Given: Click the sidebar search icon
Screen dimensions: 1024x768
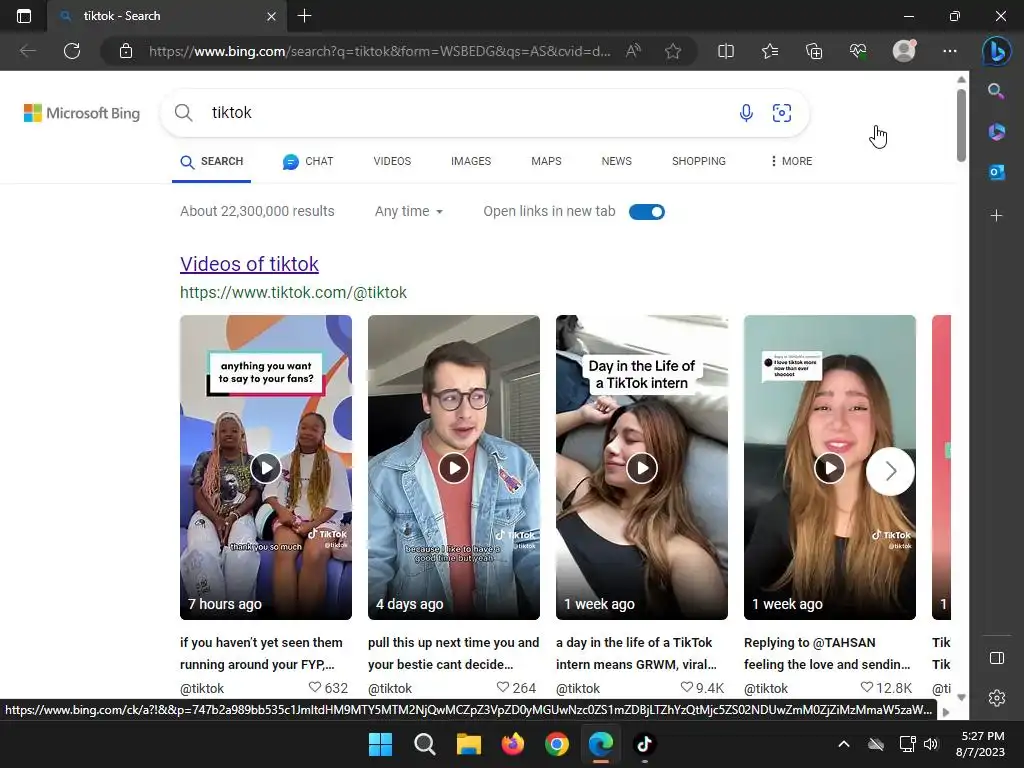Looking at the screenshot, I should pyautogui.click(x=996, y=91).
